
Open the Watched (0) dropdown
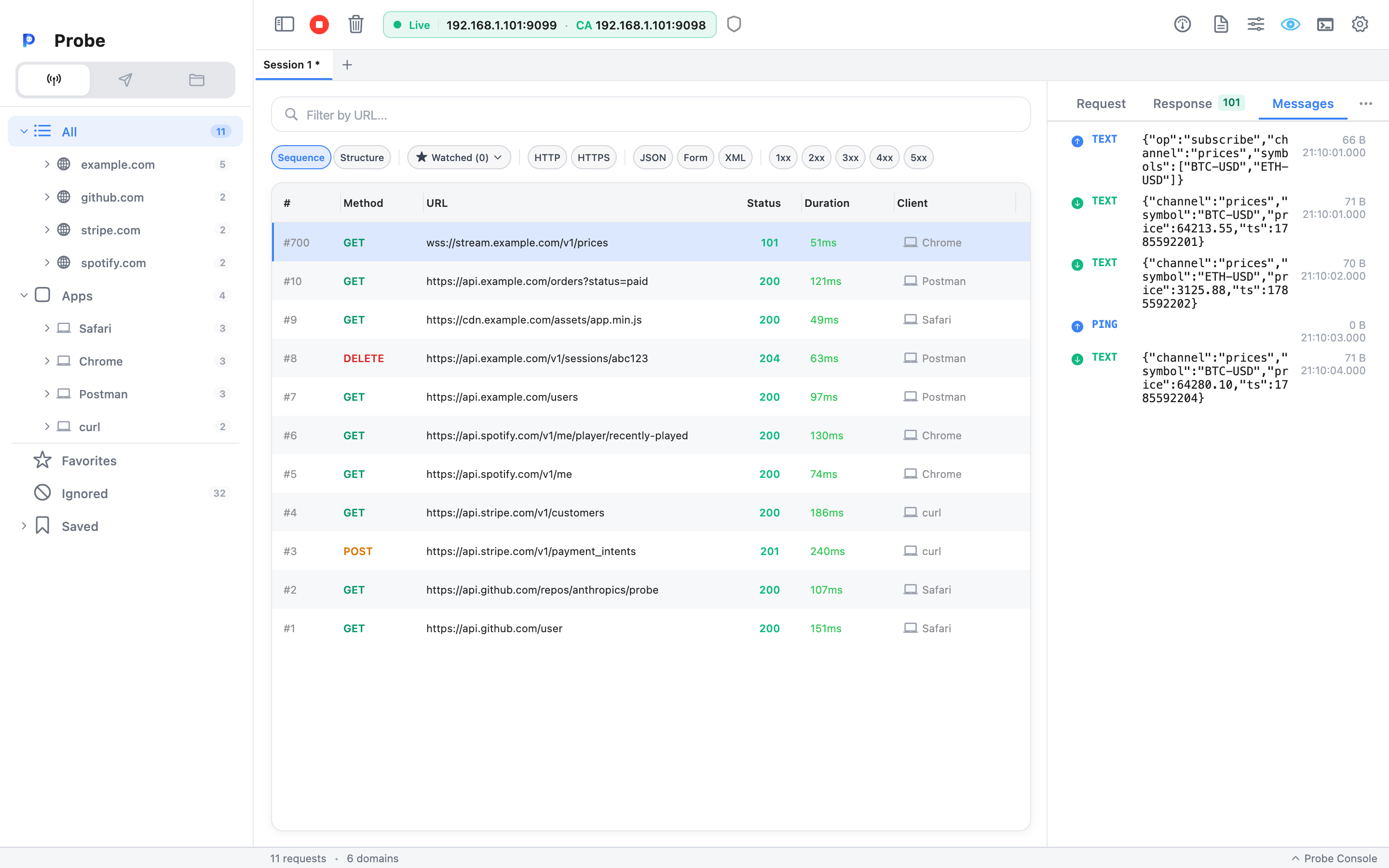[x=459, y=157]
